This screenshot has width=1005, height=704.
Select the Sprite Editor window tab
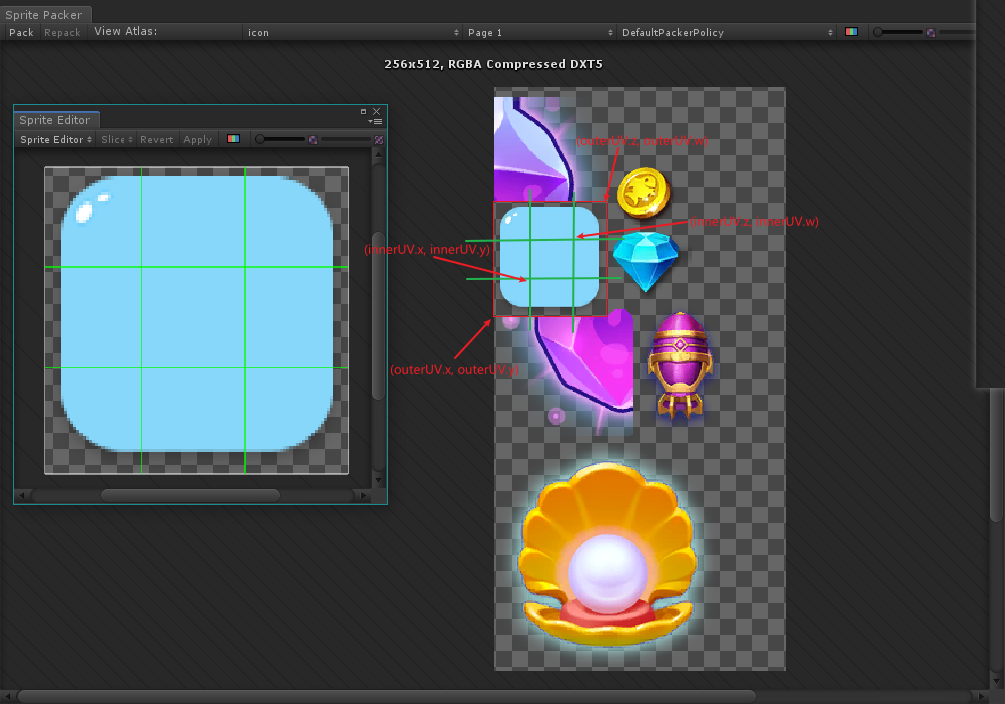[54, 120]
